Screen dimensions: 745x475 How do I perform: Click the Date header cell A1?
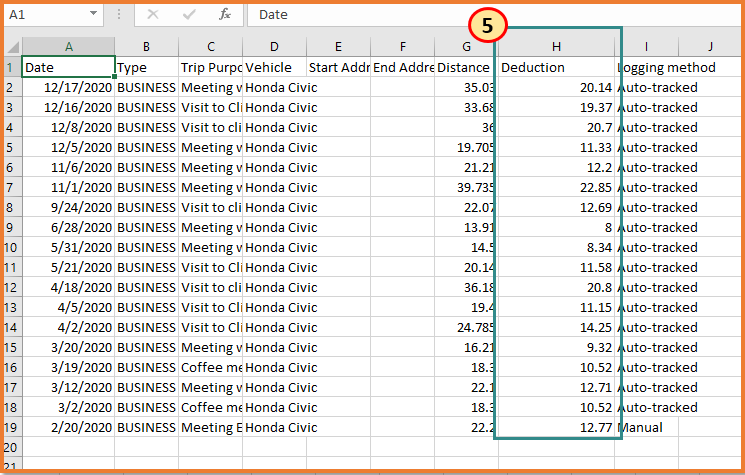[x=68, y=67]
